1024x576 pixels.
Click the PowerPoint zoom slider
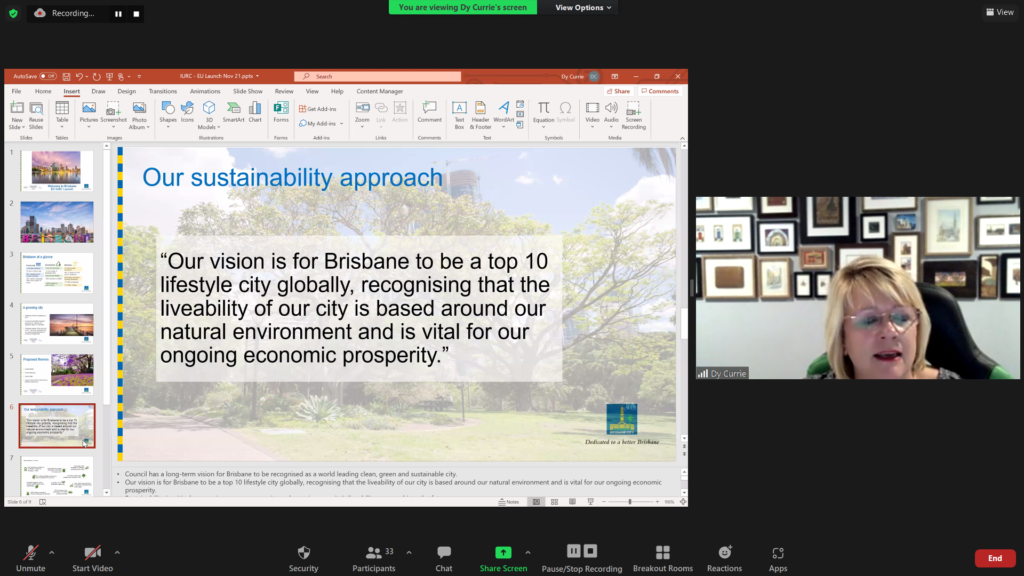[x=632, y=502]
